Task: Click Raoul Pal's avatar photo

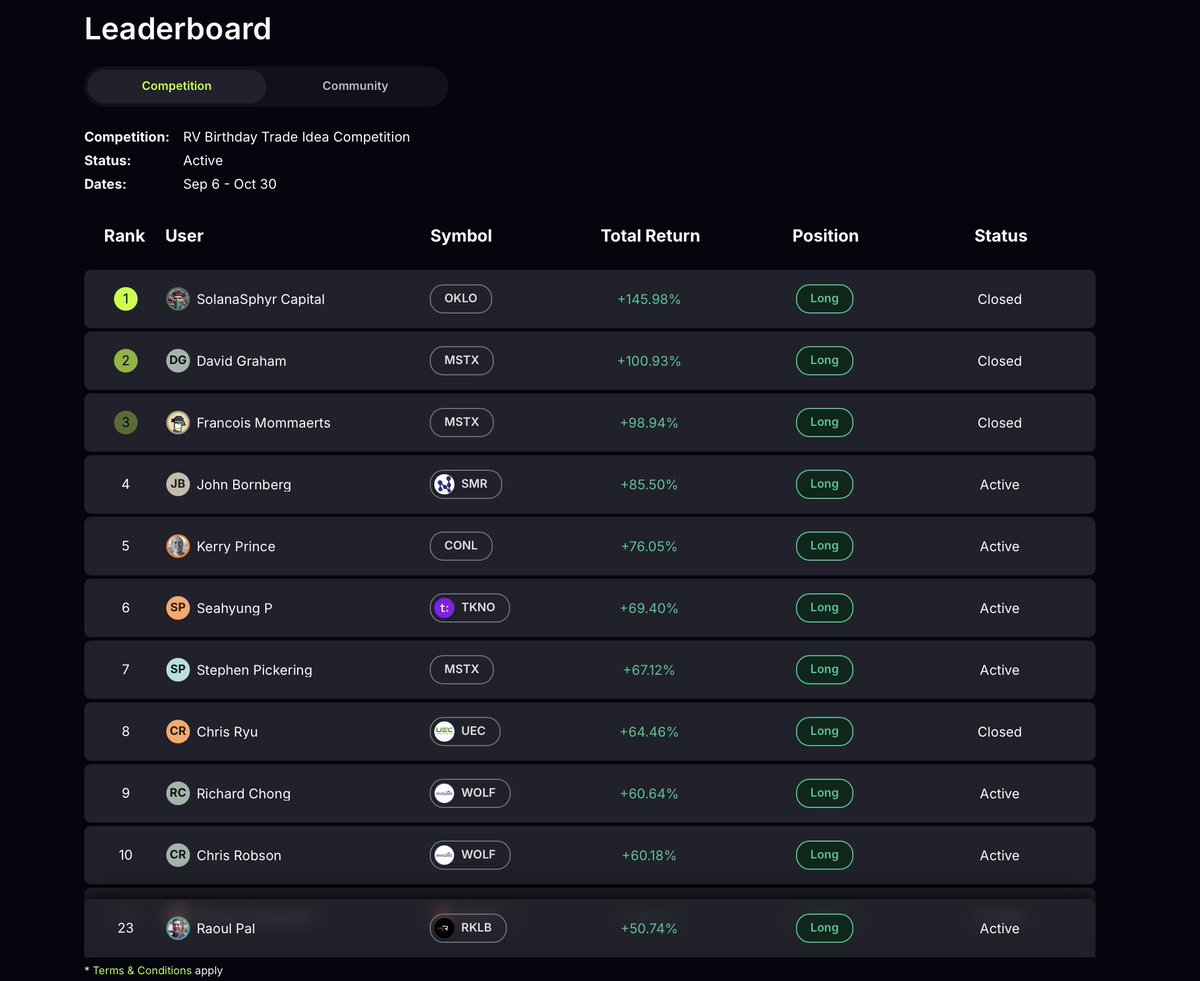Action: point(178,928)
